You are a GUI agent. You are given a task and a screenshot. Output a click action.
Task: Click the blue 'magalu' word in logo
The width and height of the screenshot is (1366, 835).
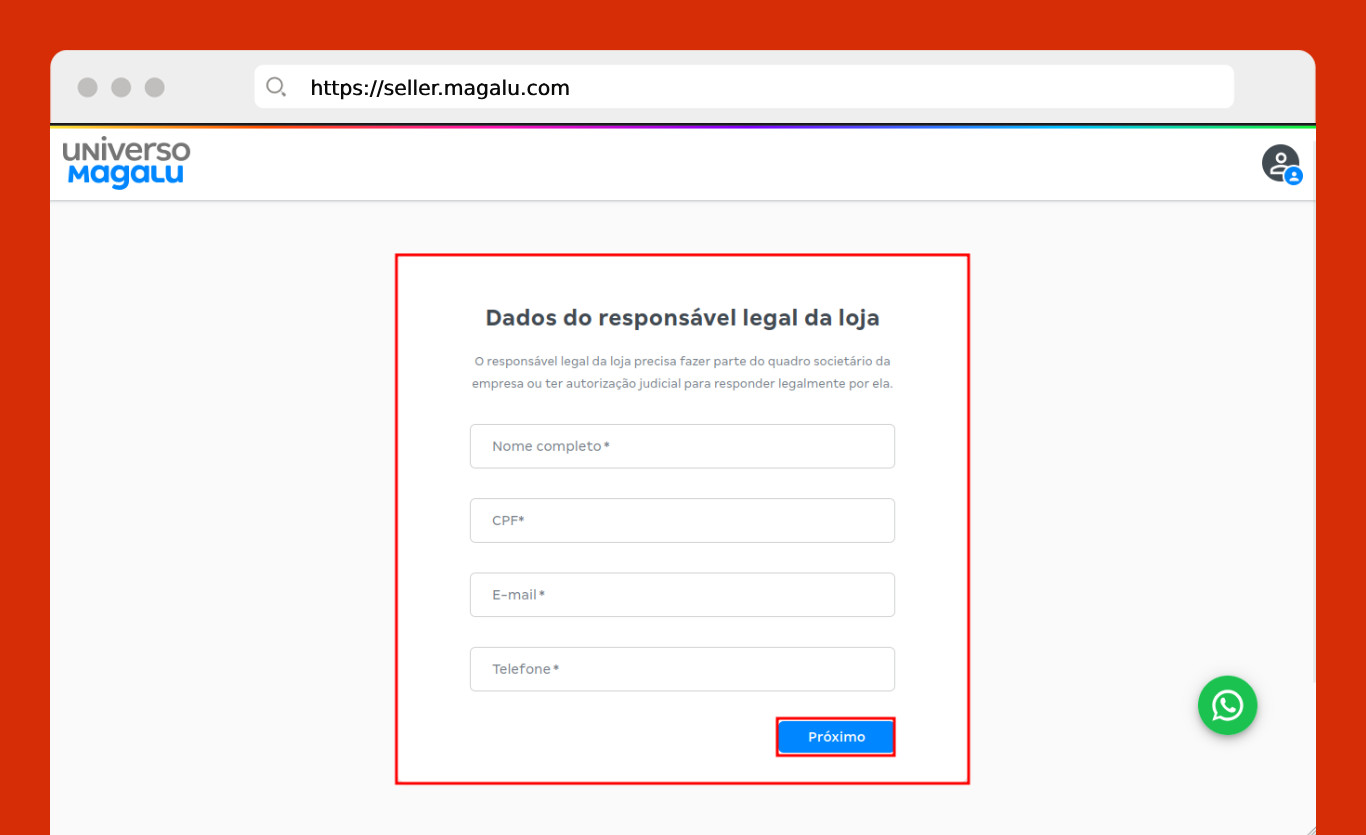coord(126,176)
